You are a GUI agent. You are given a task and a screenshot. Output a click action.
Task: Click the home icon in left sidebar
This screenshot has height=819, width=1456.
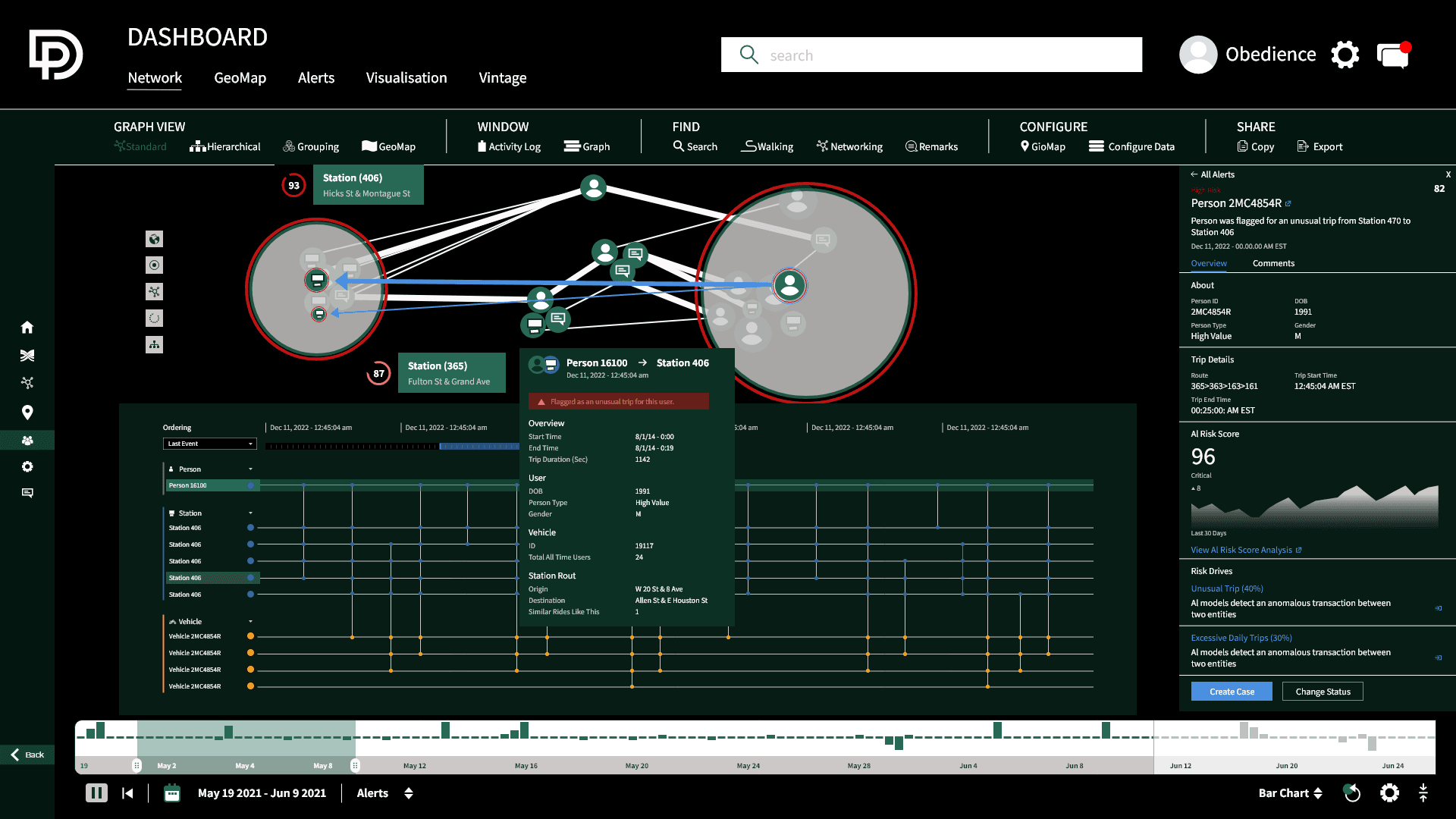click(27, 327)
